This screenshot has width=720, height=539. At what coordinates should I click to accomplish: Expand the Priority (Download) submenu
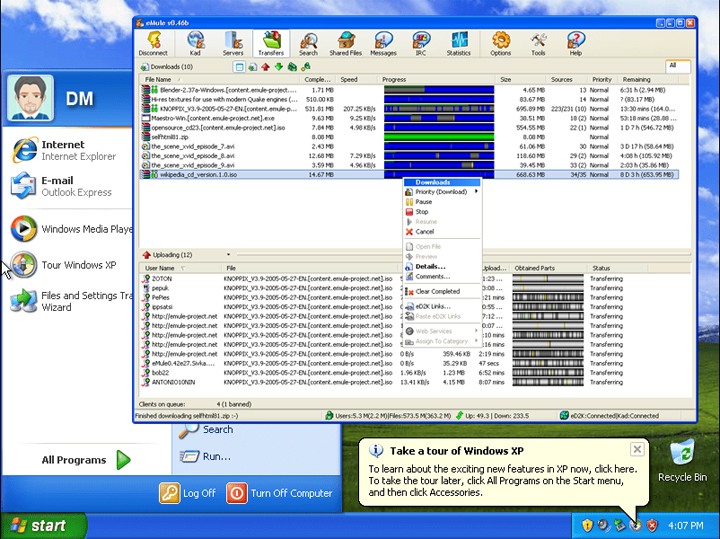(441, 192)
